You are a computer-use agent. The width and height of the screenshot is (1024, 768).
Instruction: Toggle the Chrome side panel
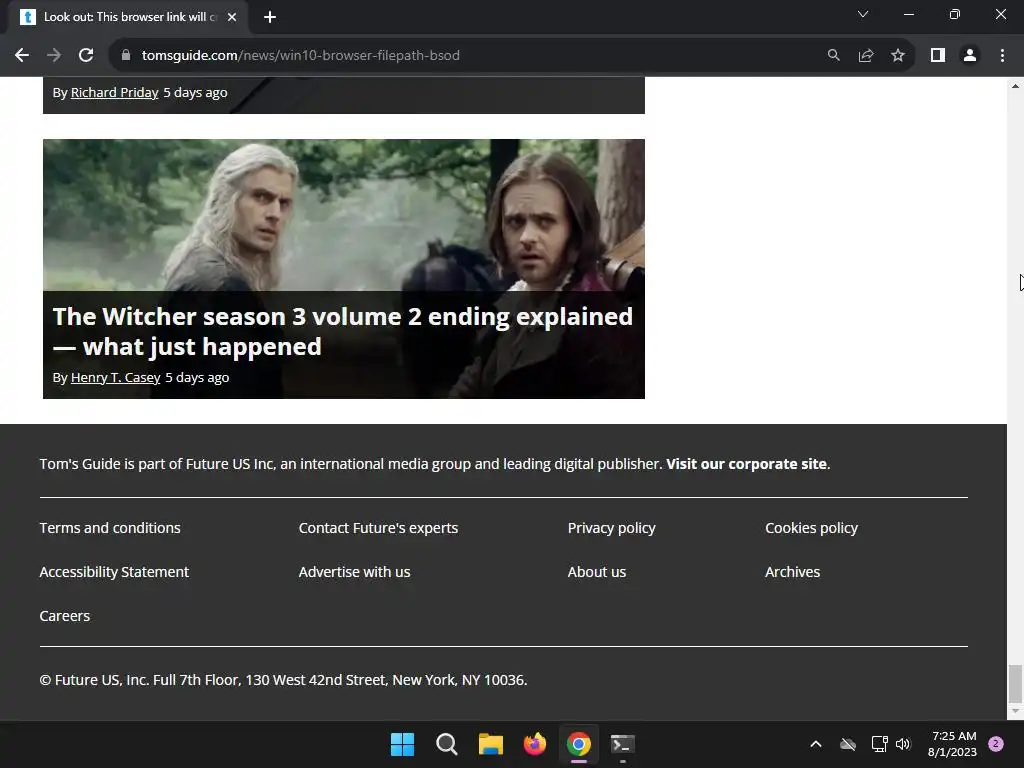point(938,56)
